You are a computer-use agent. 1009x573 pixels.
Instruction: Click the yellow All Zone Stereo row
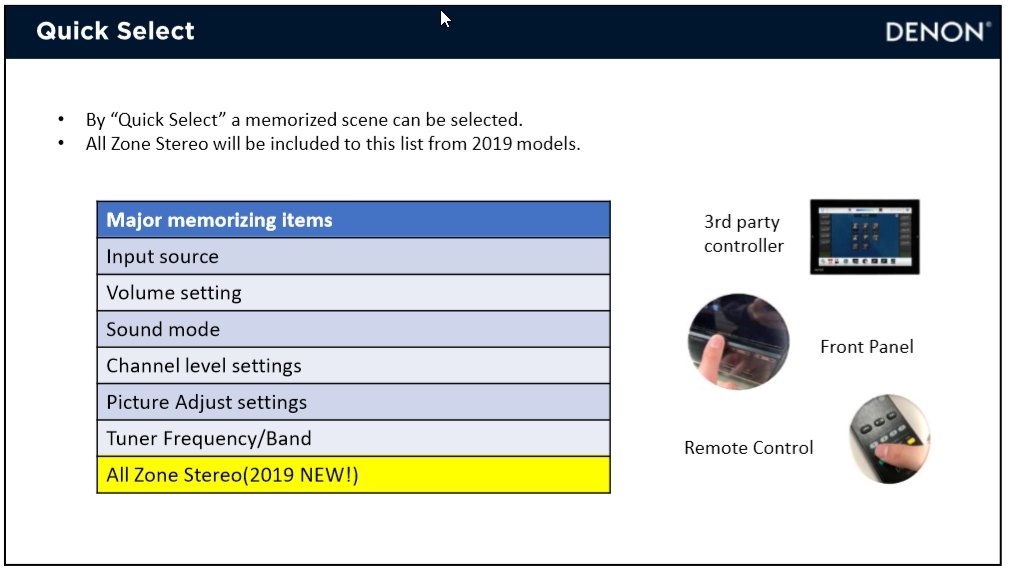(353, 475)
